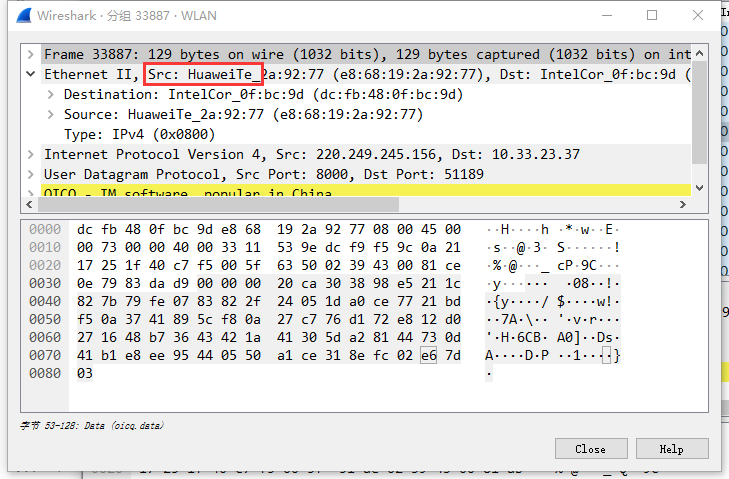Select Frame 33887 summary line text

tap(367, 54)
